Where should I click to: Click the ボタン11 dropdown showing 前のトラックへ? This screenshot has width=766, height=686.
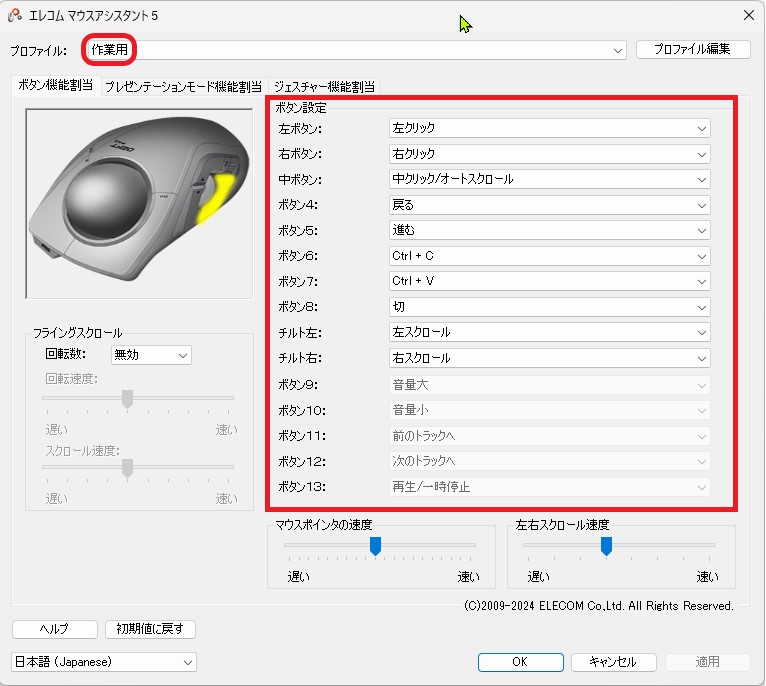coord(550,436)
